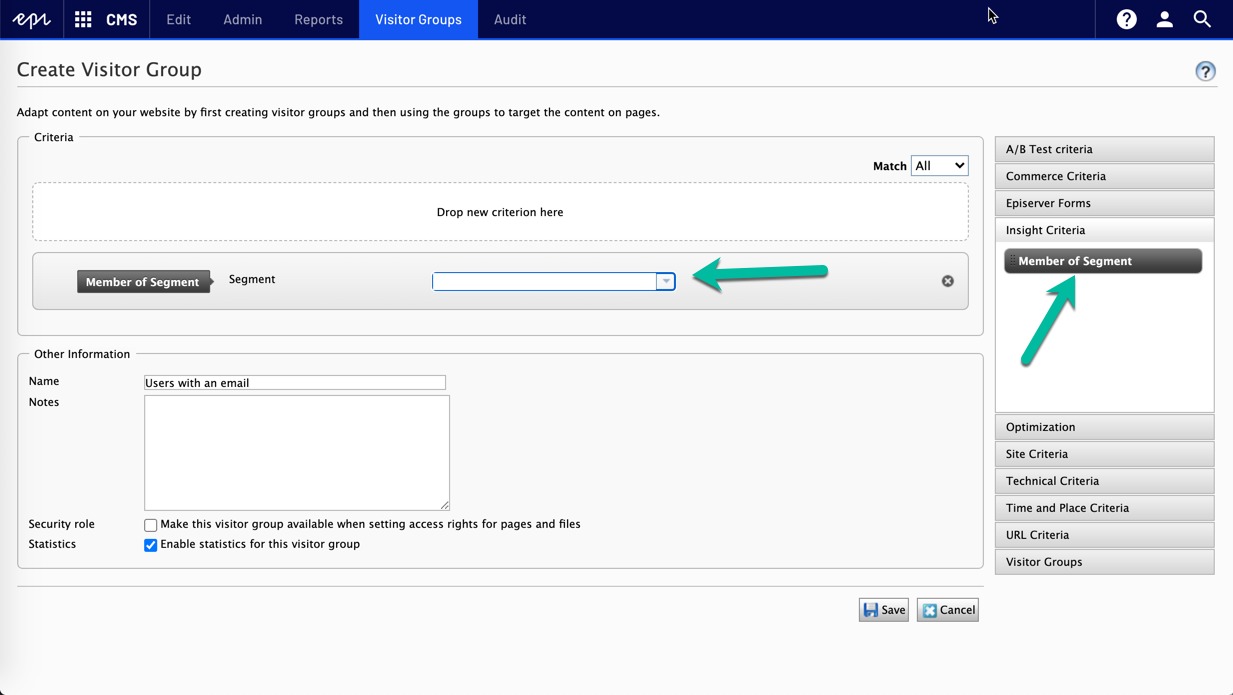Remove the Member of Segment criterion
This screenshot has width=1233, height=695.
[947, 281]
